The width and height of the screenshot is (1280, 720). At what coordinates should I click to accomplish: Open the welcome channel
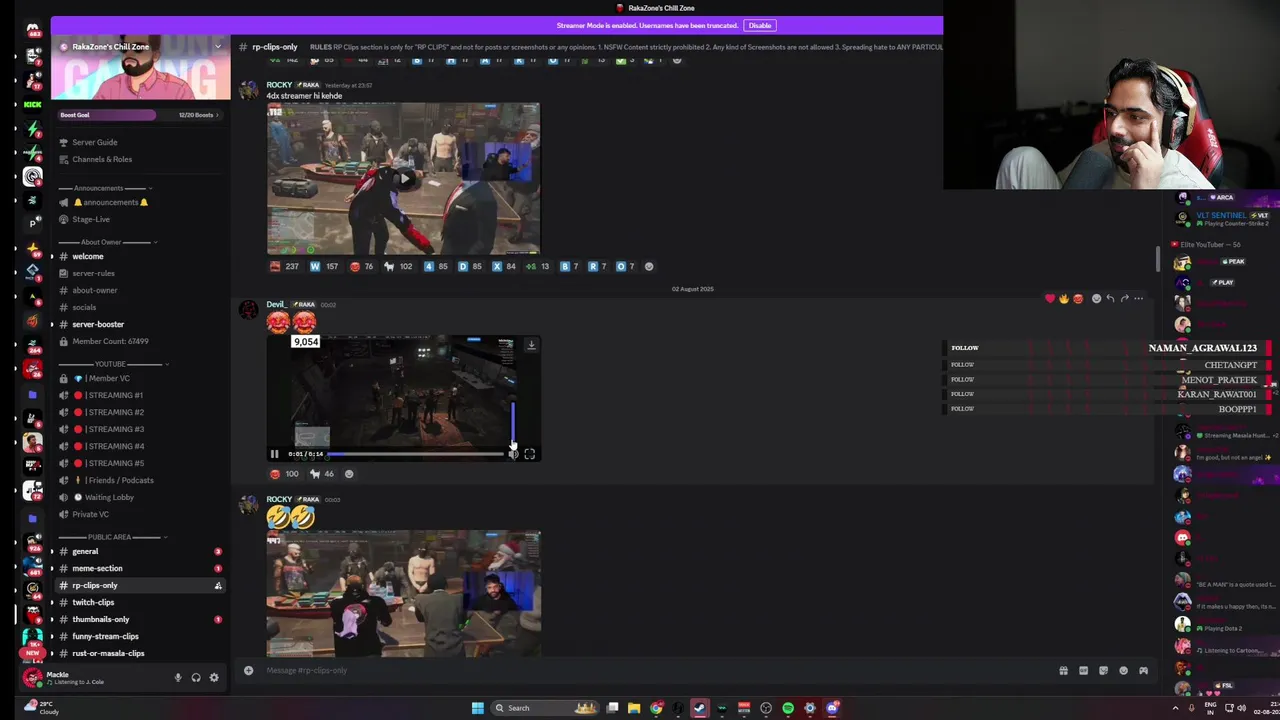pyautogui.click(x=88, y=256)
